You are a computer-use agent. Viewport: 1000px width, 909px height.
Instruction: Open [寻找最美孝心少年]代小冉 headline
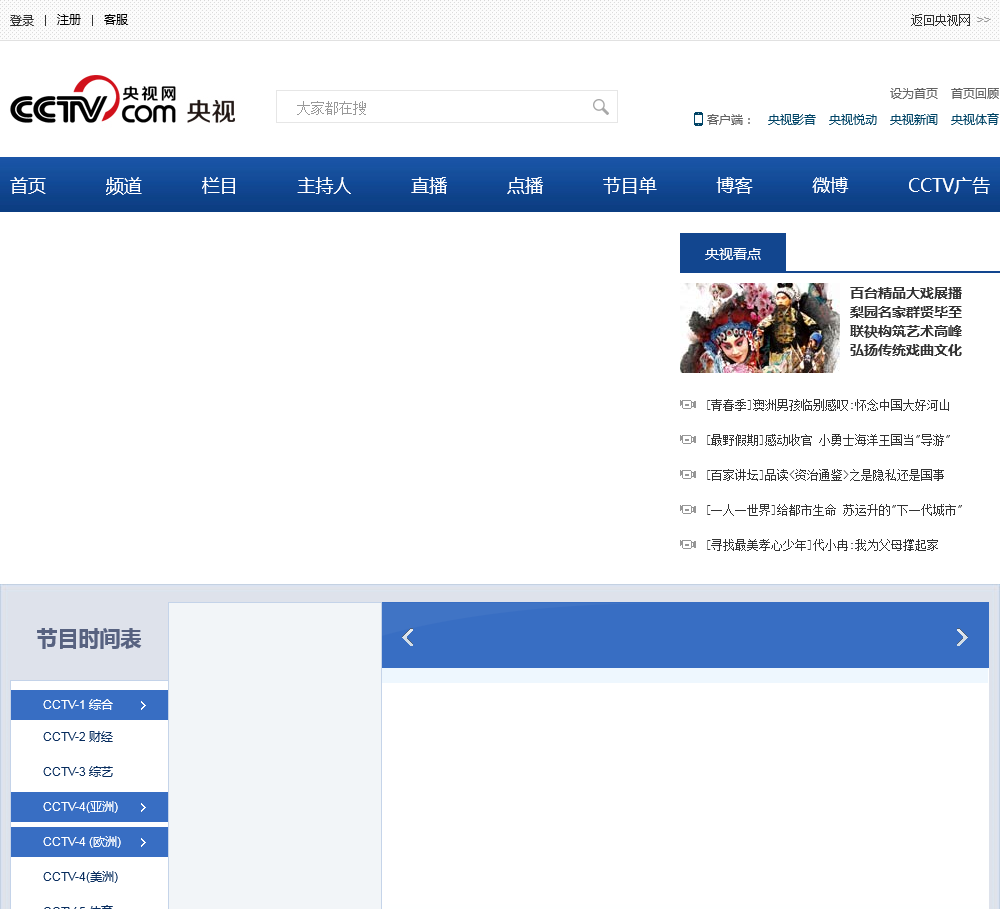click(x=822, y=545)
